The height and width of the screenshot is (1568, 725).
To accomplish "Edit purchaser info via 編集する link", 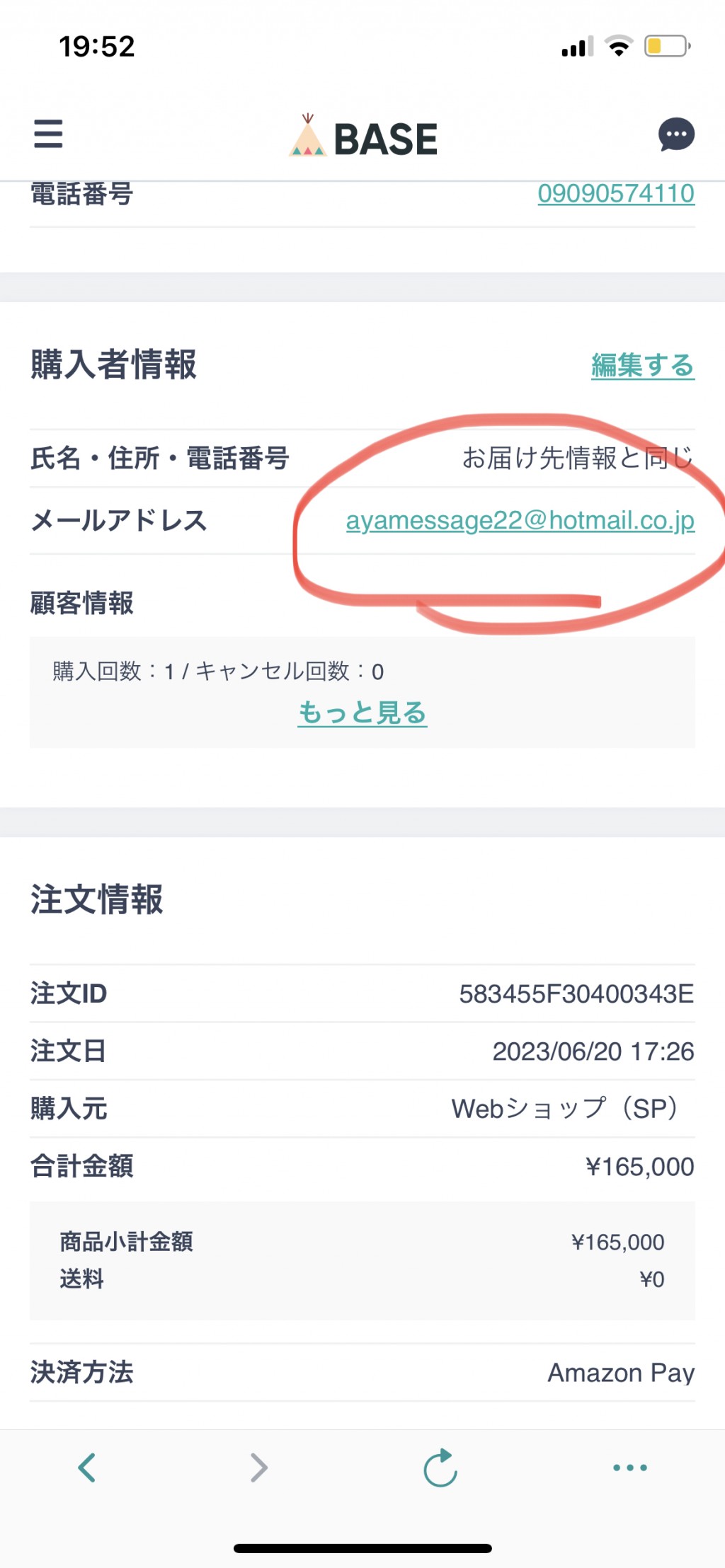I will click(x=643, y=365).
